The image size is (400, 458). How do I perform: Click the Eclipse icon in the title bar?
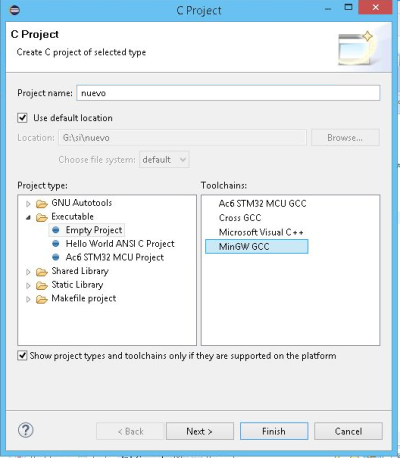pyautogui.click(x=15, y=10)
